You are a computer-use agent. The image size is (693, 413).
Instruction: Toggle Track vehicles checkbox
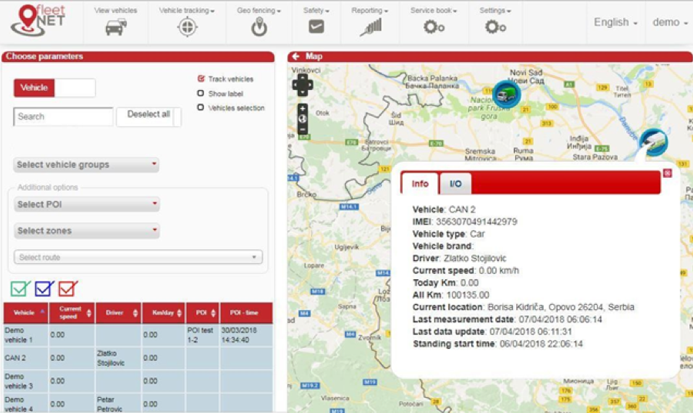(201, 79)
